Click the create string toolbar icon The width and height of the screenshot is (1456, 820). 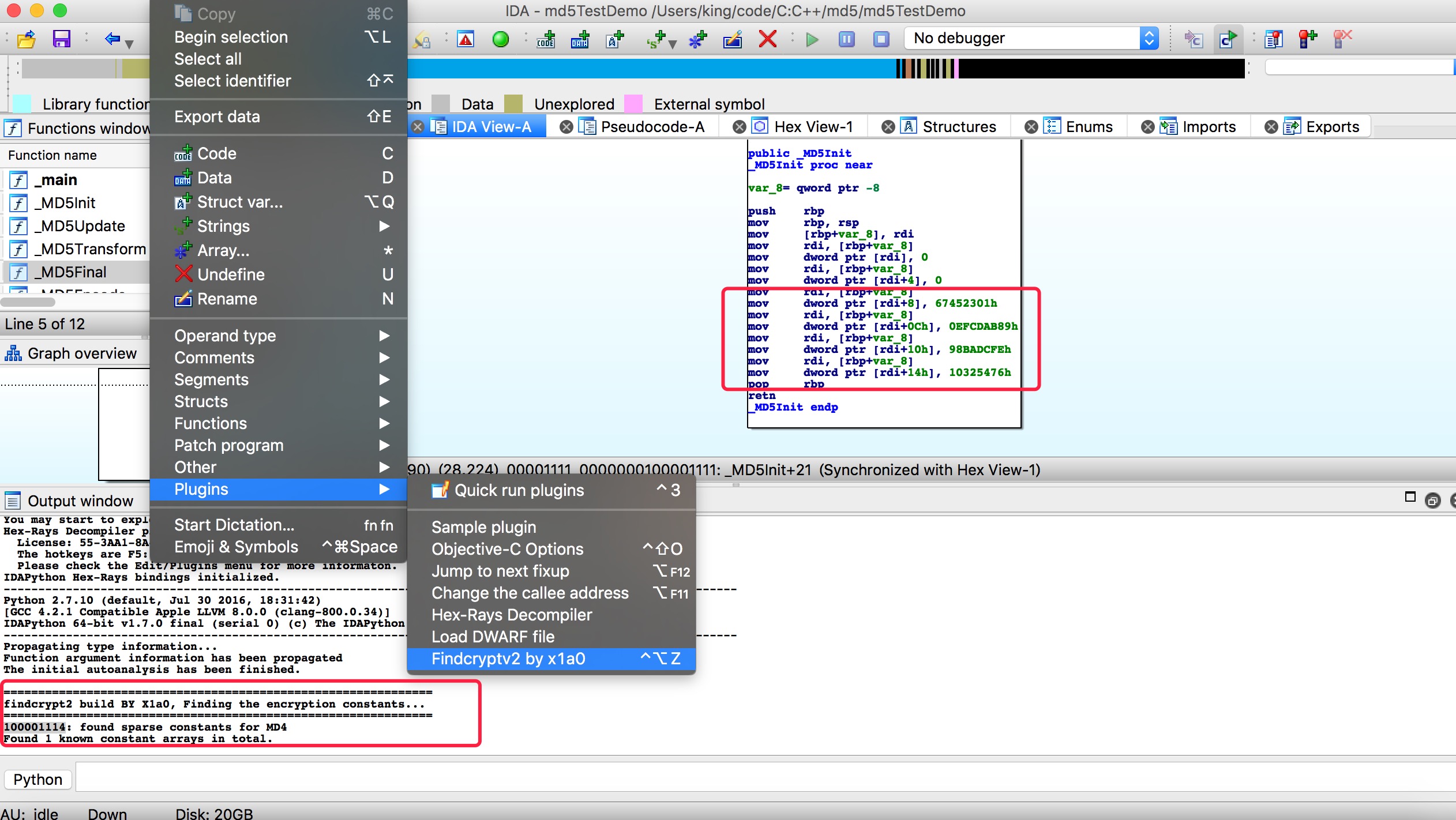[x=656, y=39]
